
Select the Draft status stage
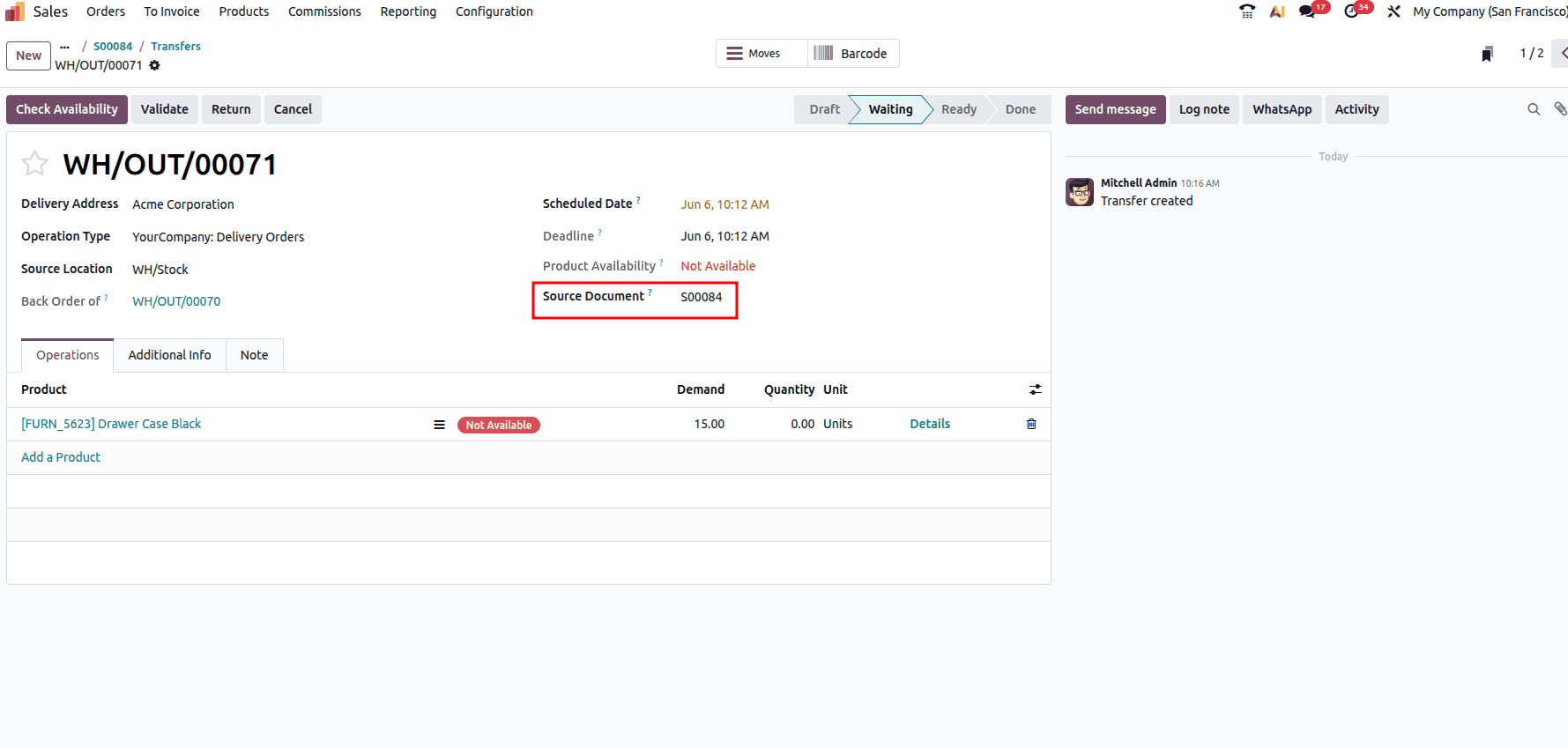824,109
